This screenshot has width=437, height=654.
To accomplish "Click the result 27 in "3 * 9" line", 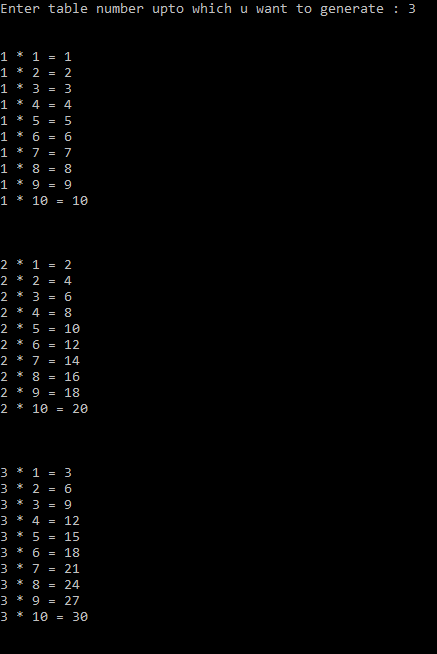I will coord(72,601).
